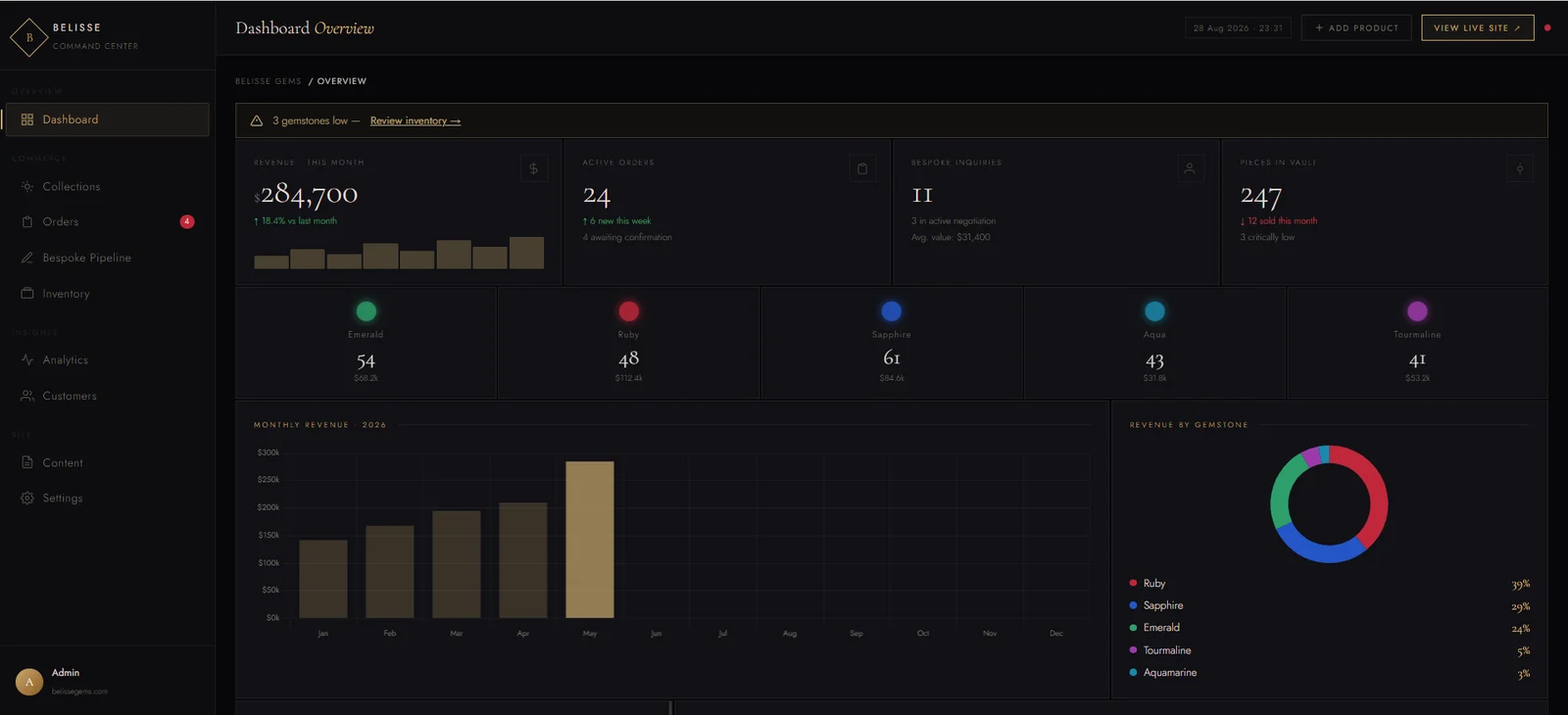1568x715 pixels.
Task: Click the warning triangle icon in alert banner
Action: tap(257, 120)
